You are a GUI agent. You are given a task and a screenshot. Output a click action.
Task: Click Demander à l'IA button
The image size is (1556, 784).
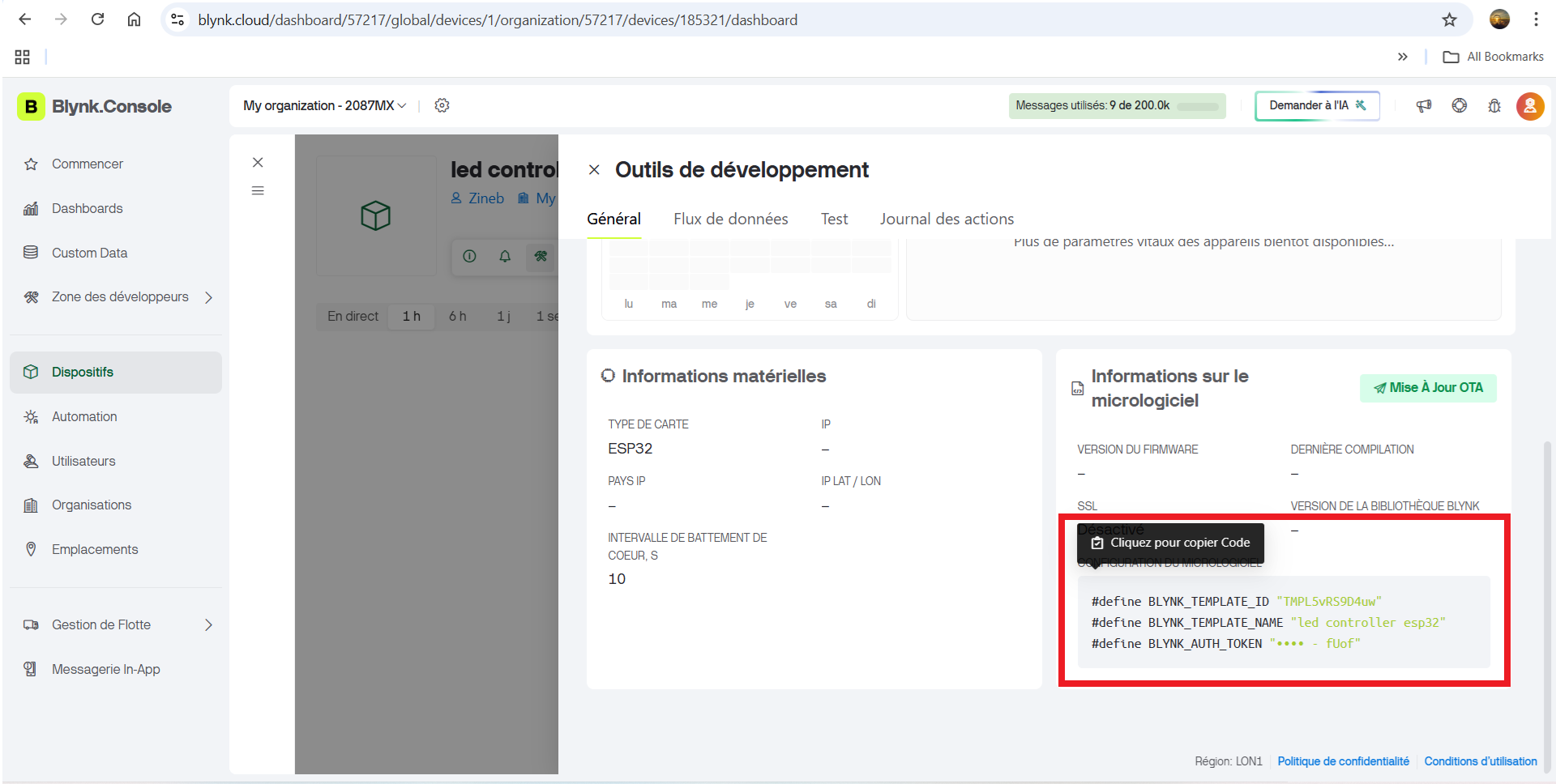[1317, 105]
